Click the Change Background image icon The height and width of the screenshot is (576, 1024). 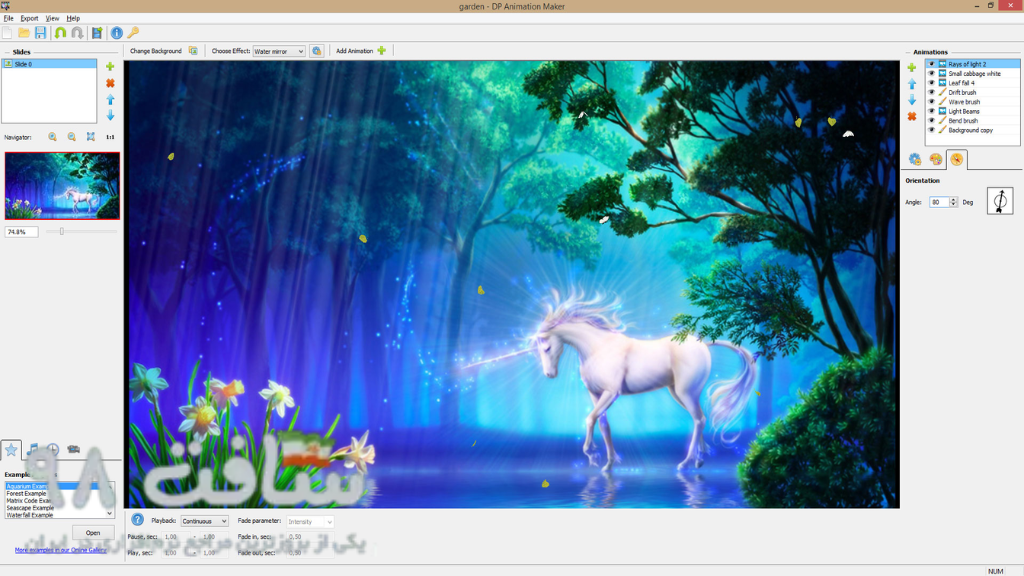(193, 50)
